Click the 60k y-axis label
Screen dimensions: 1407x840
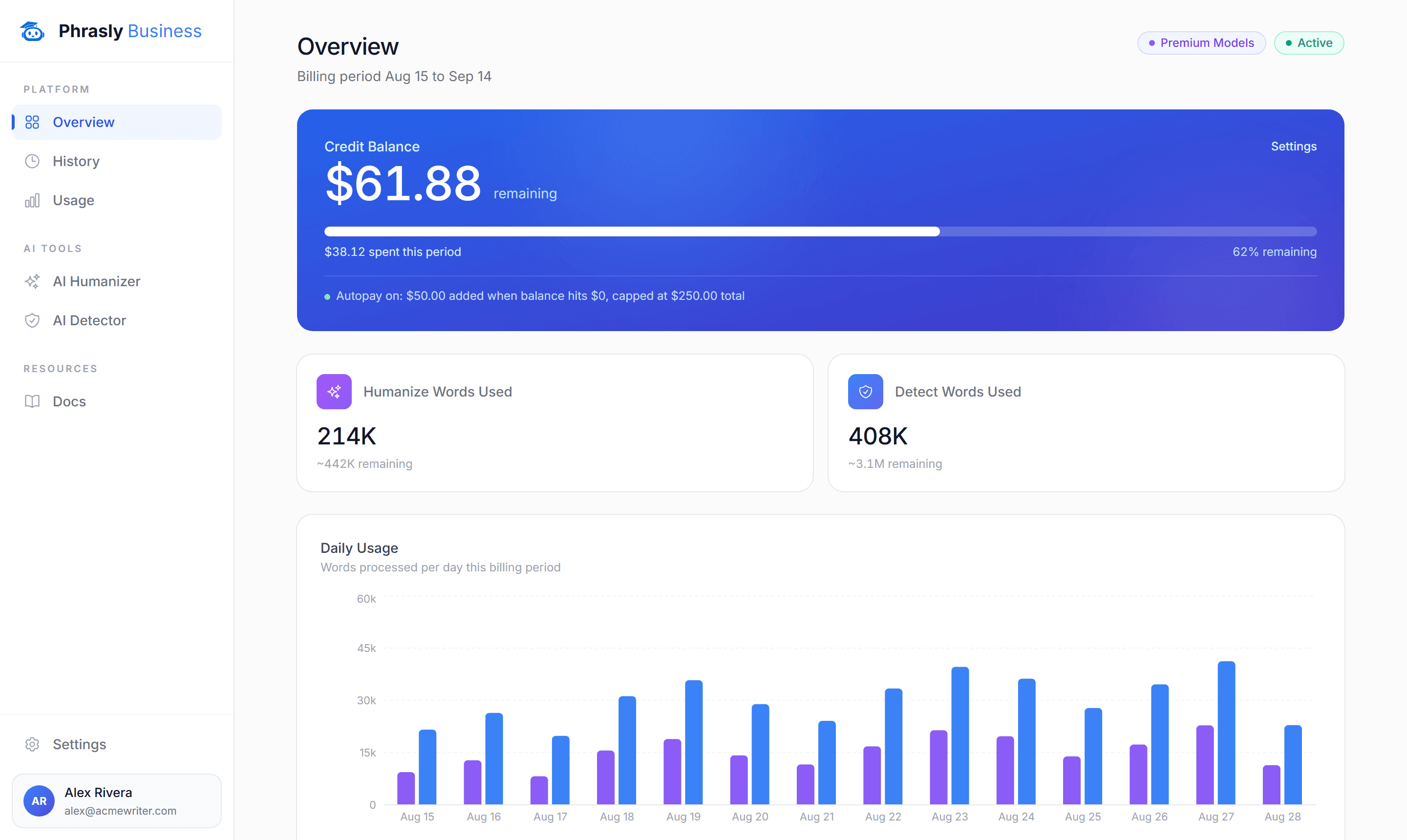pyautogui.click(x=366, y=599)
